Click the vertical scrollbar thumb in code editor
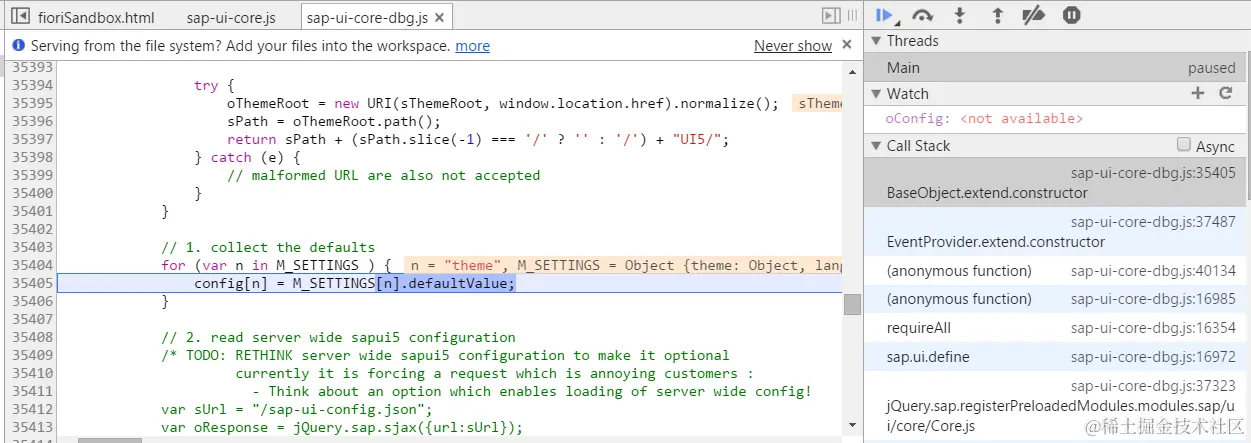The width and height of the screenshot is (1251, 443). click(852, 304)
